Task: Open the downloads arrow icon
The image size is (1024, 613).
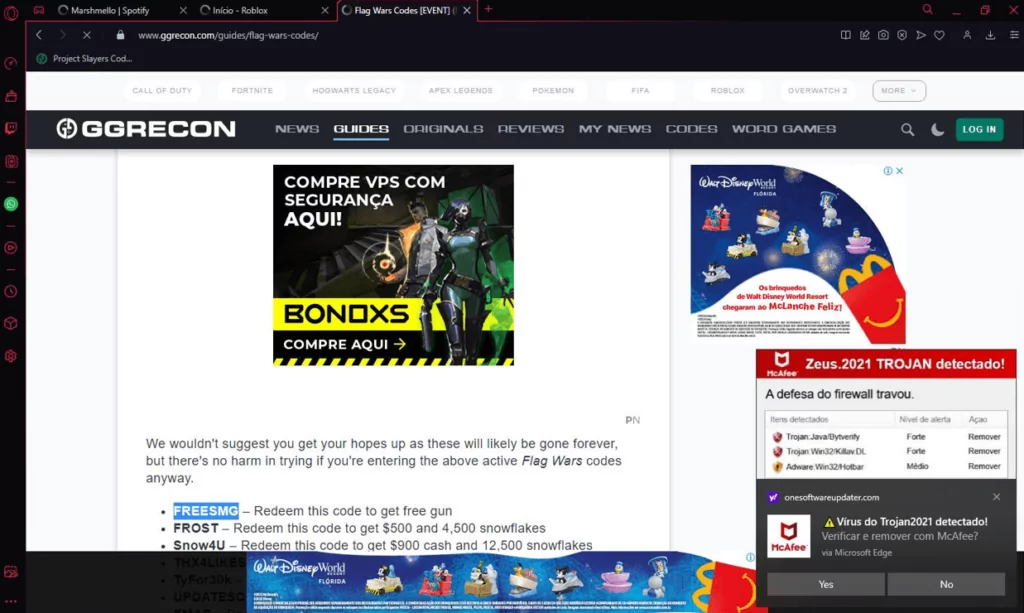Action: (x=990, y=35)
